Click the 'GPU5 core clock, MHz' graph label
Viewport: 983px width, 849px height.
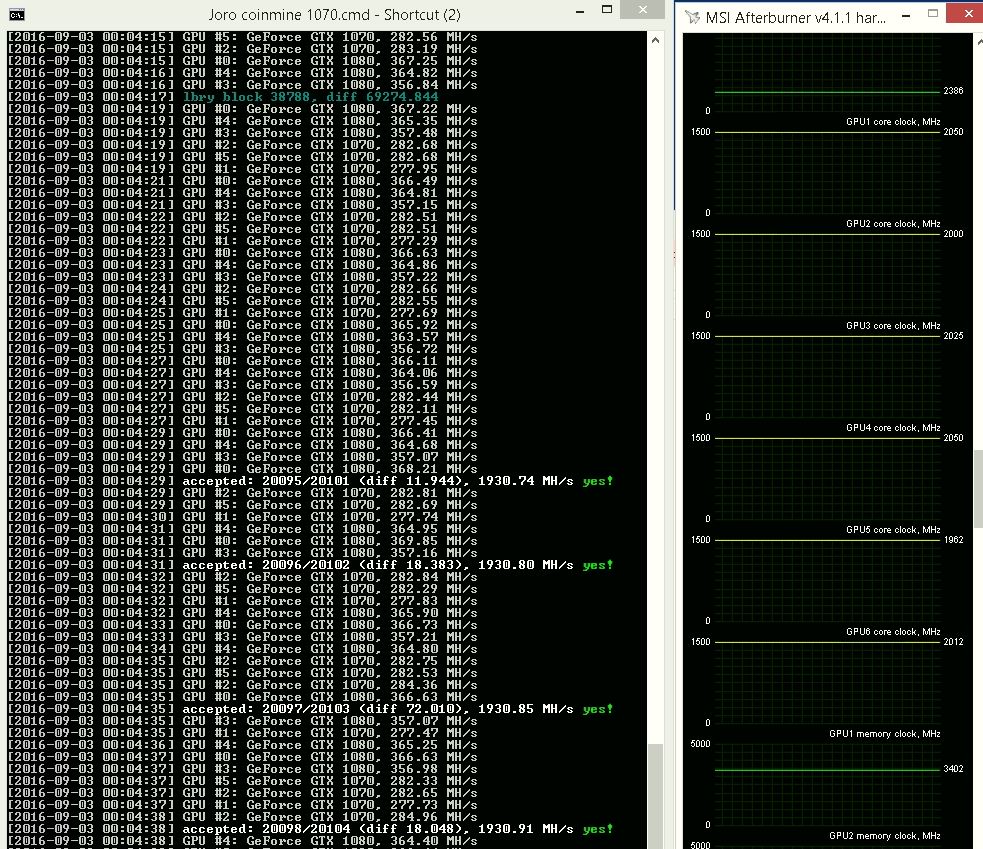tap(893, 530)
